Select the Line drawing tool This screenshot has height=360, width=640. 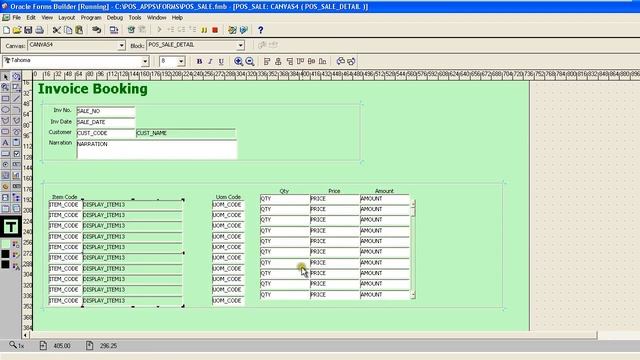16,98
